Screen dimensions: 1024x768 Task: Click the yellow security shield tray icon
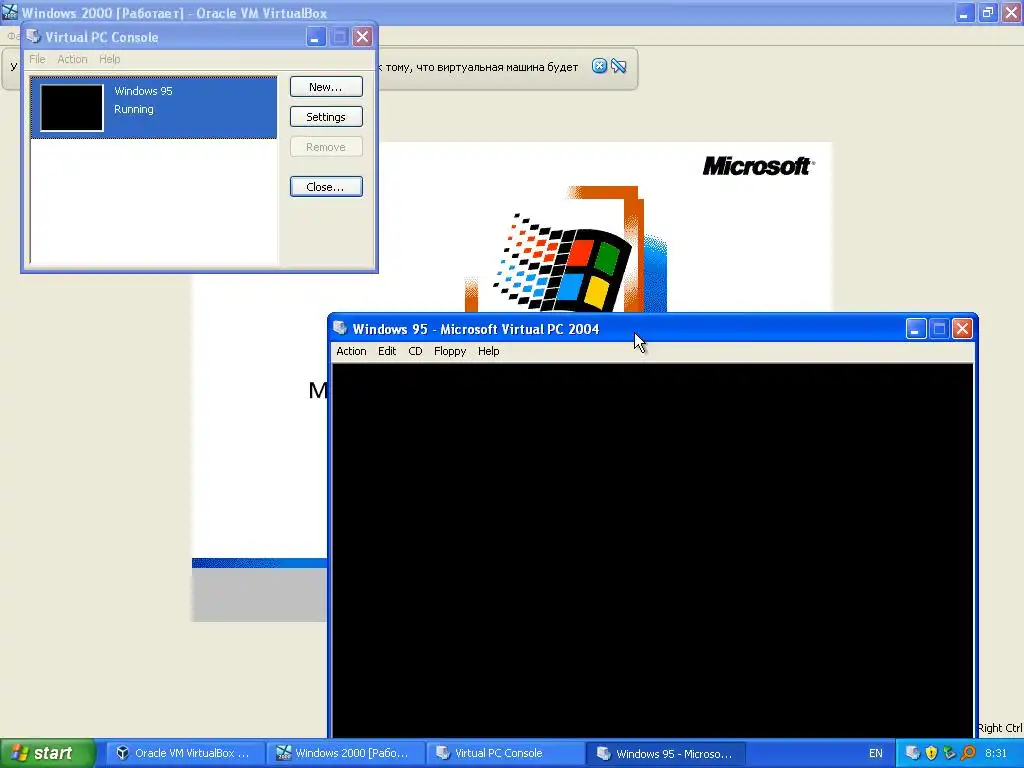coord(931,753)
